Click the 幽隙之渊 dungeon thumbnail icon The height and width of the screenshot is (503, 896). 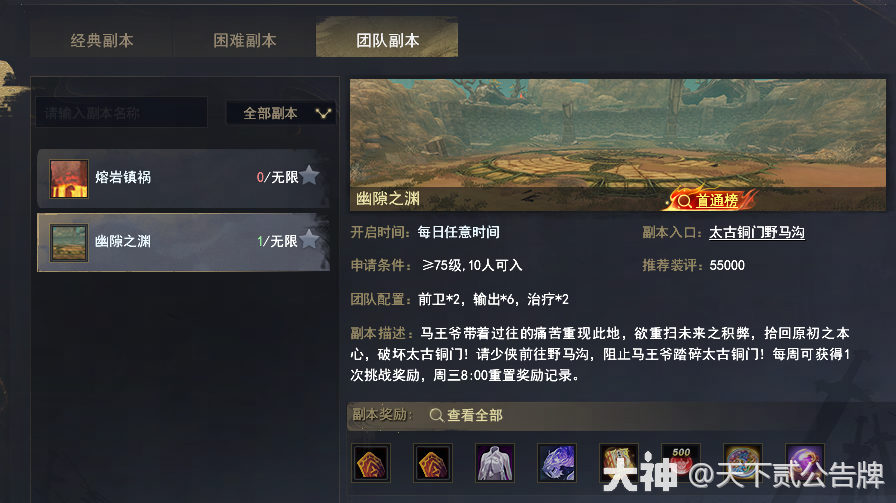pos(69,242)
